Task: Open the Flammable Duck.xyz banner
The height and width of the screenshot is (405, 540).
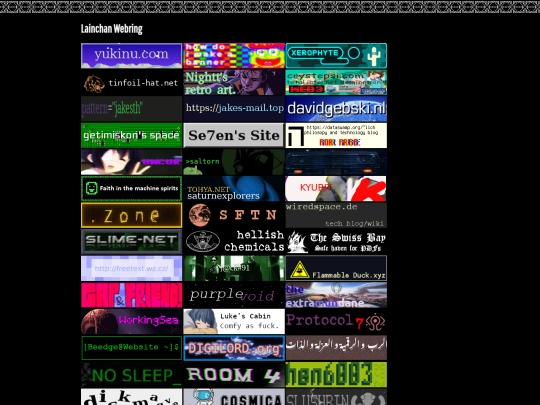Action: [336, 268]
